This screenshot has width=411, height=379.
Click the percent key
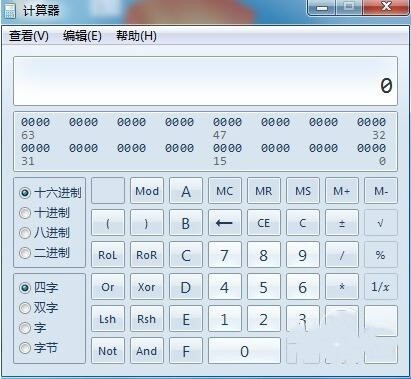[381, 255]
